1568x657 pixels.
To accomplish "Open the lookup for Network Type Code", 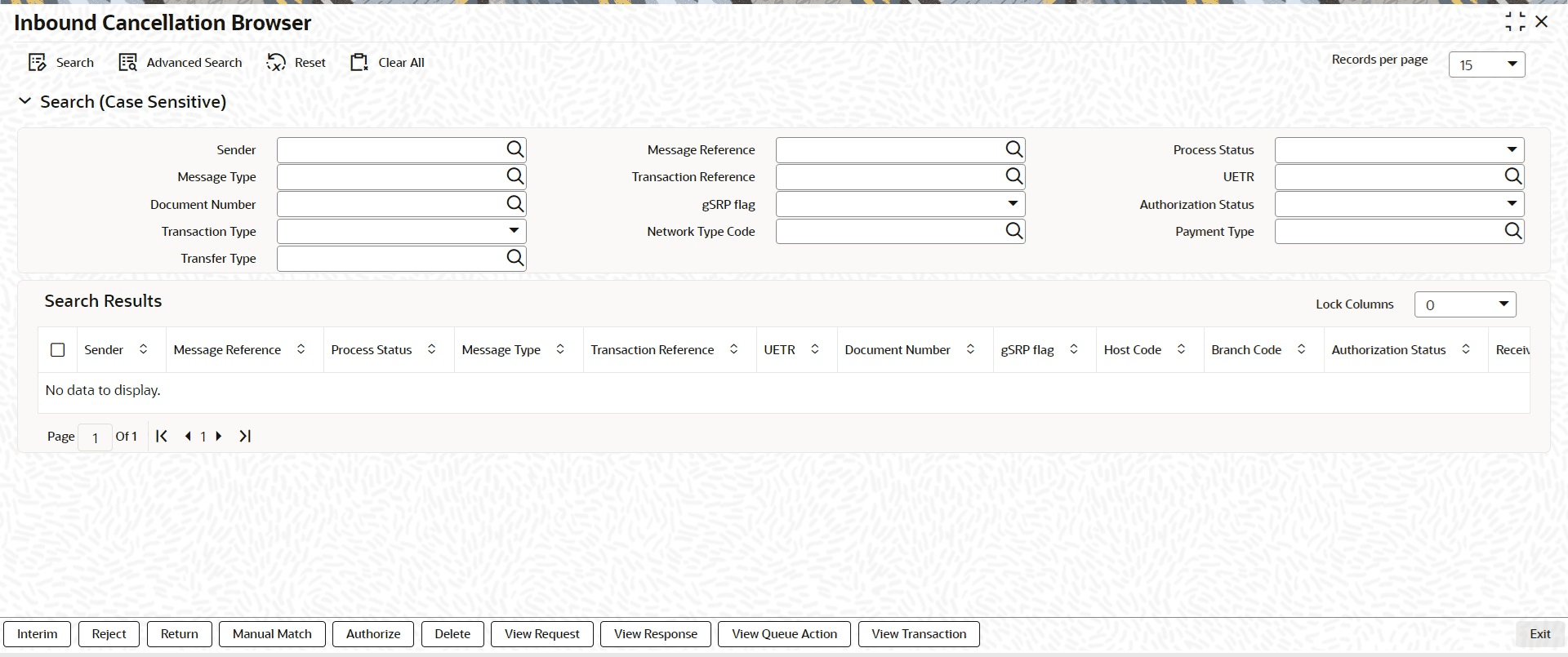I will 1013,231.
